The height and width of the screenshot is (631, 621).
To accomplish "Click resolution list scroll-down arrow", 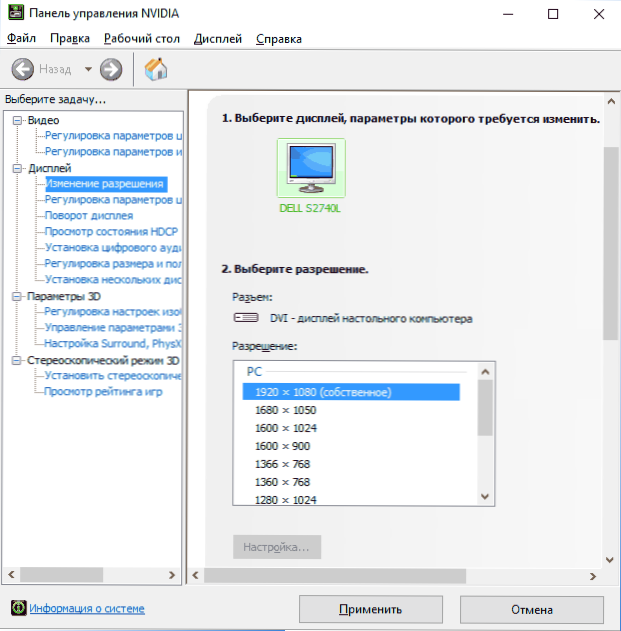I will click(x=485, y=497).
